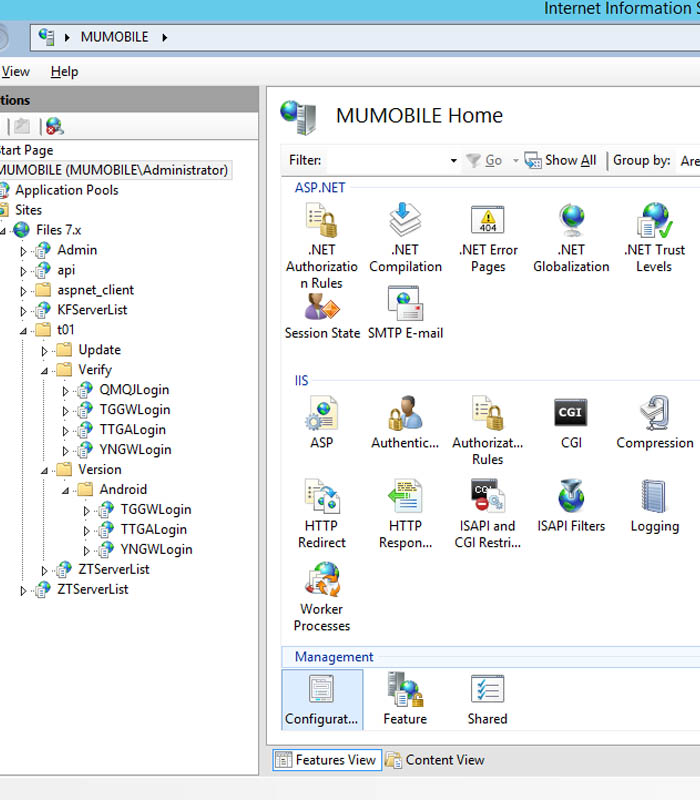Open the View menu

[15, 71]
